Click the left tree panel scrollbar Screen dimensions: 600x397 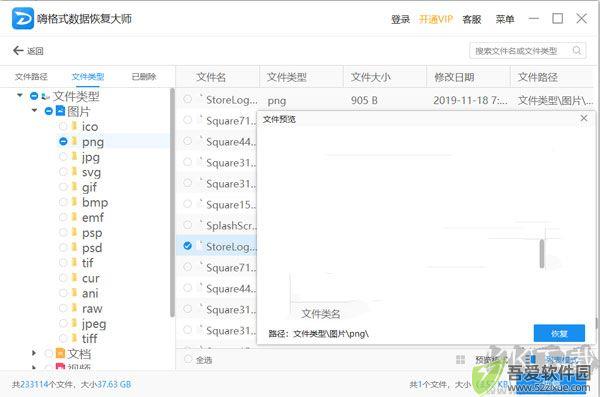pyautogui.click(x=172, y=202)
